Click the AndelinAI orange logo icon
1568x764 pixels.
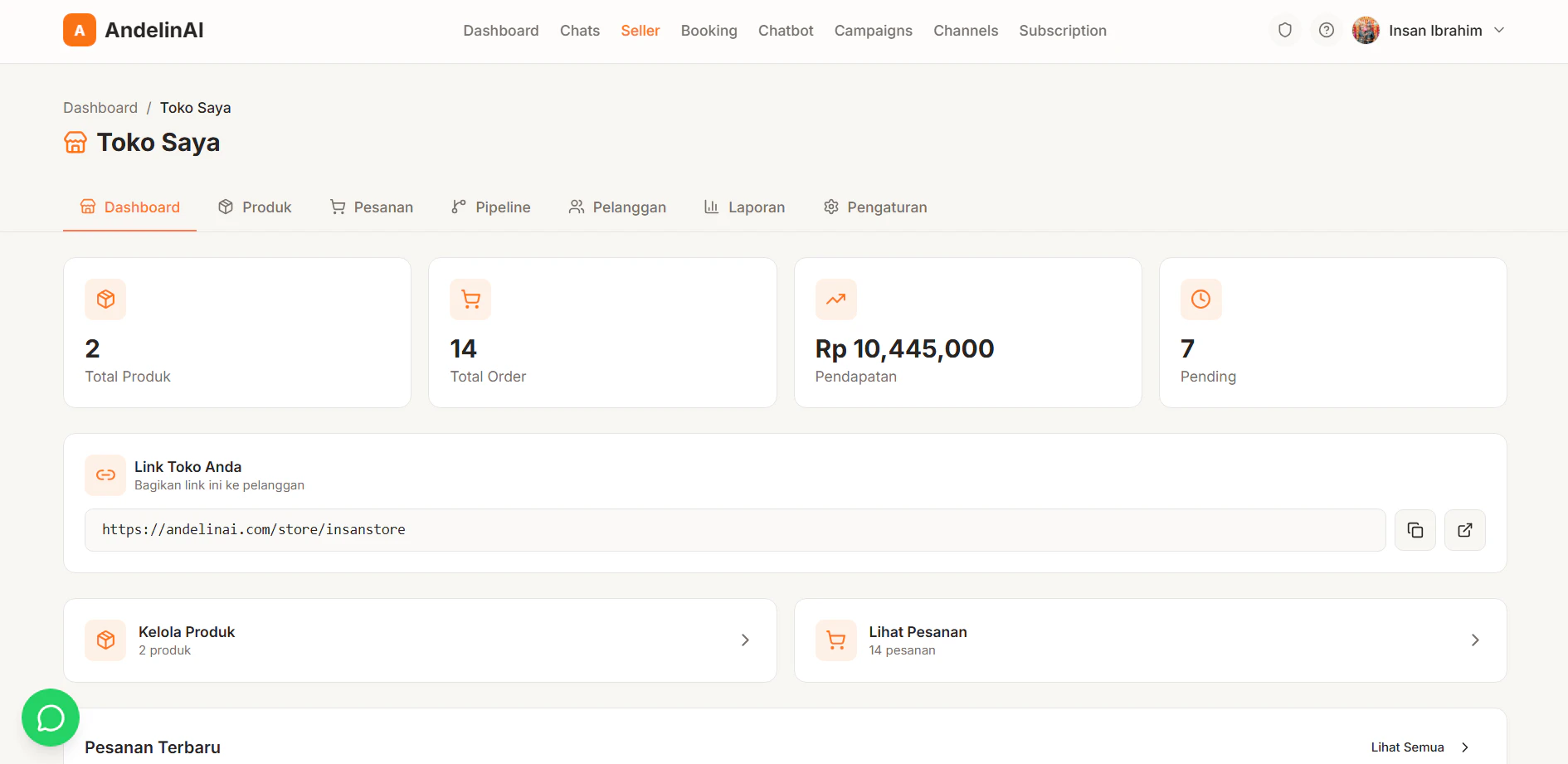(80, 30)
